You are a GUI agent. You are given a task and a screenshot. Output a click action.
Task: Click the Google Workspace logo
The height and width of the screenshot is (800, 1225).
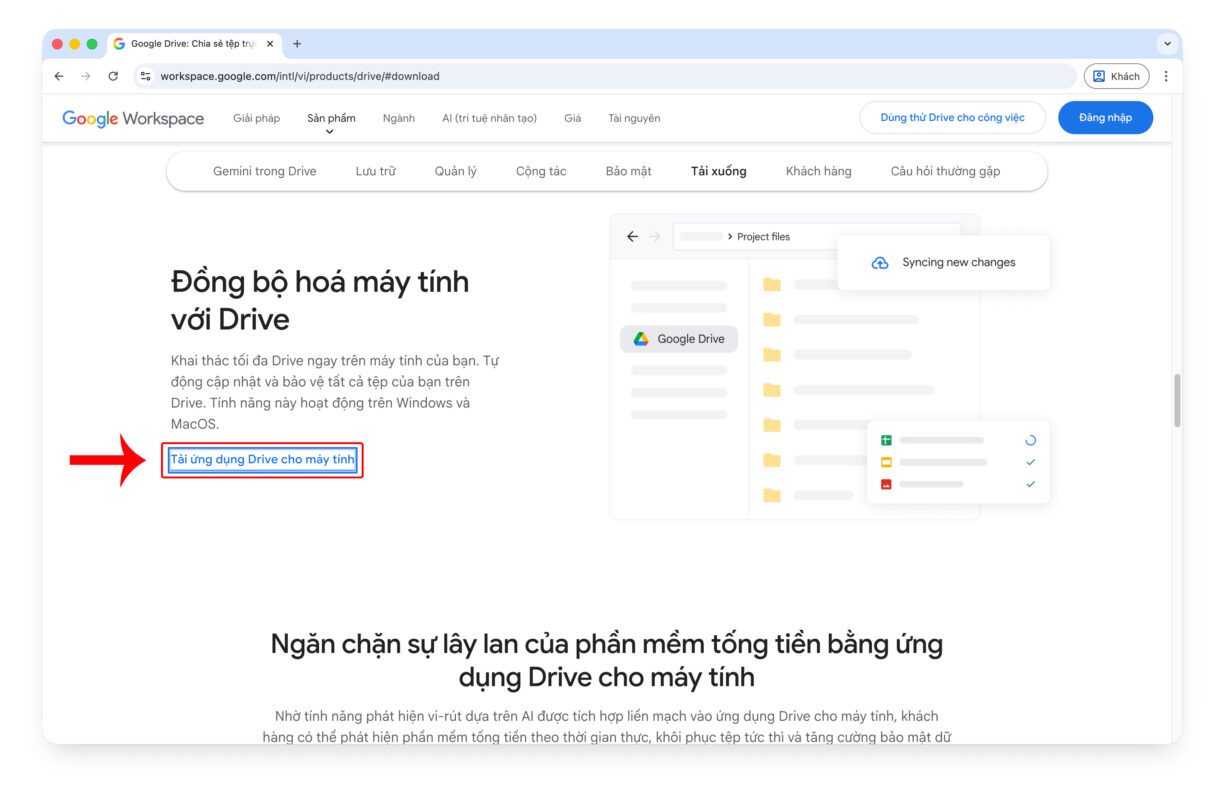click(x=132, y=117)
